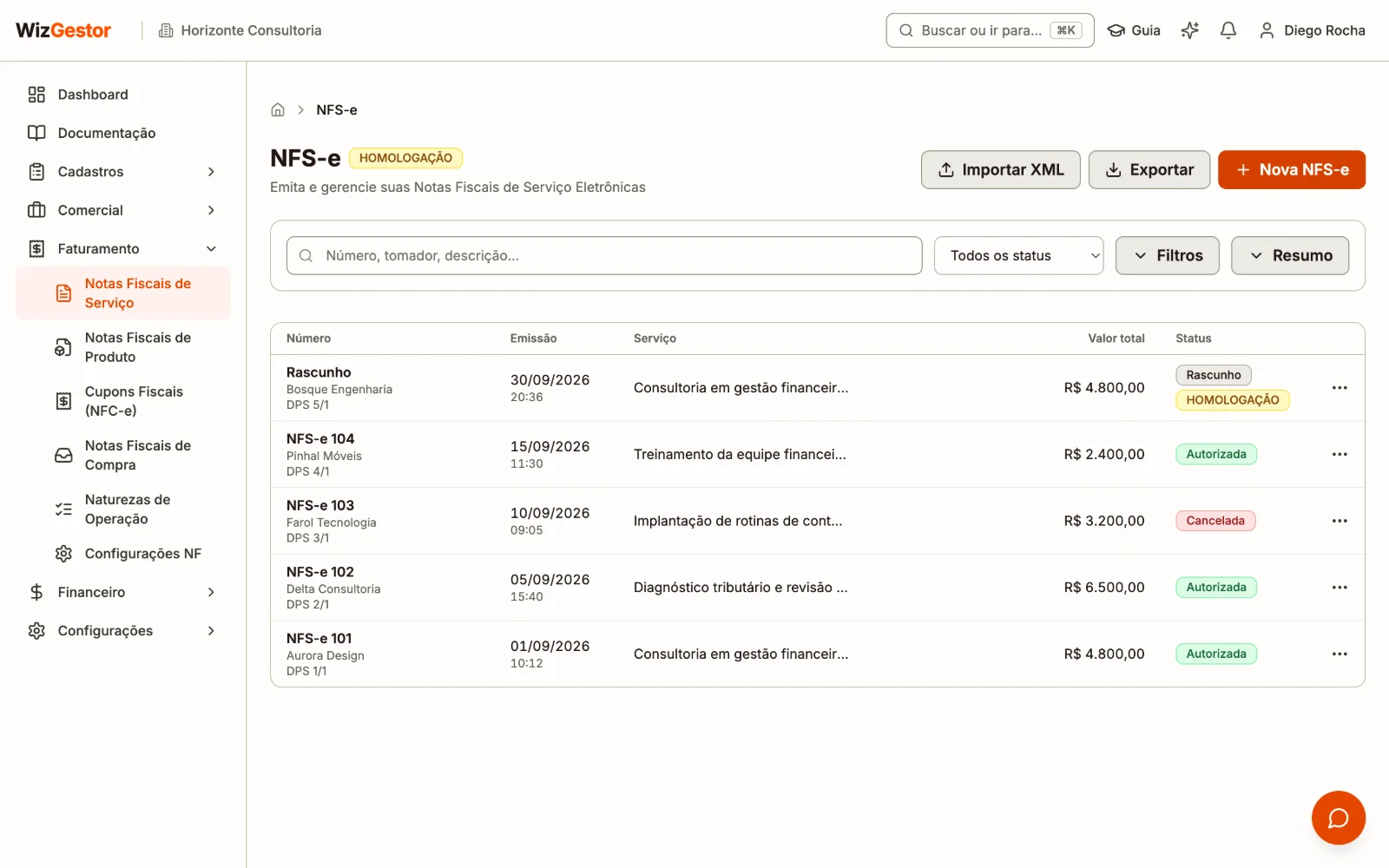Click the Dashboard grid icon
The width and height of the screenshot is (1389, 868).
(36, 95)
